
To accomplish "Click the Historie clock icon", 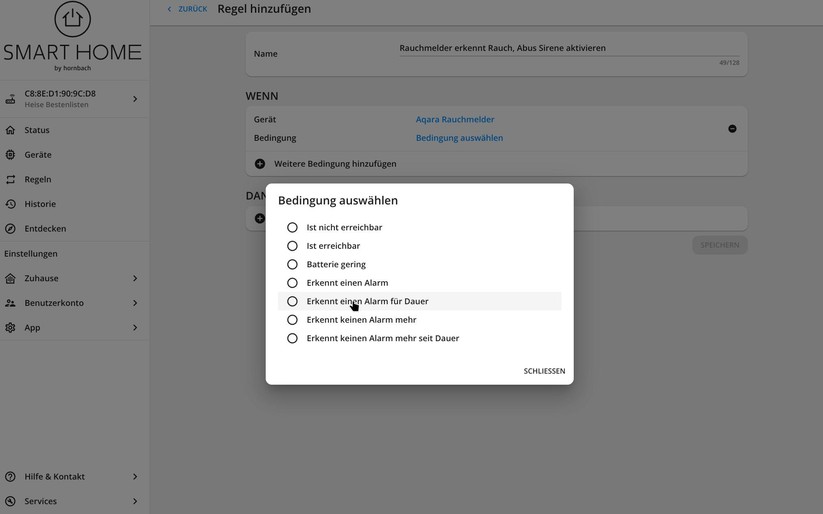I will pyautogui.click(x=11, y=204).
